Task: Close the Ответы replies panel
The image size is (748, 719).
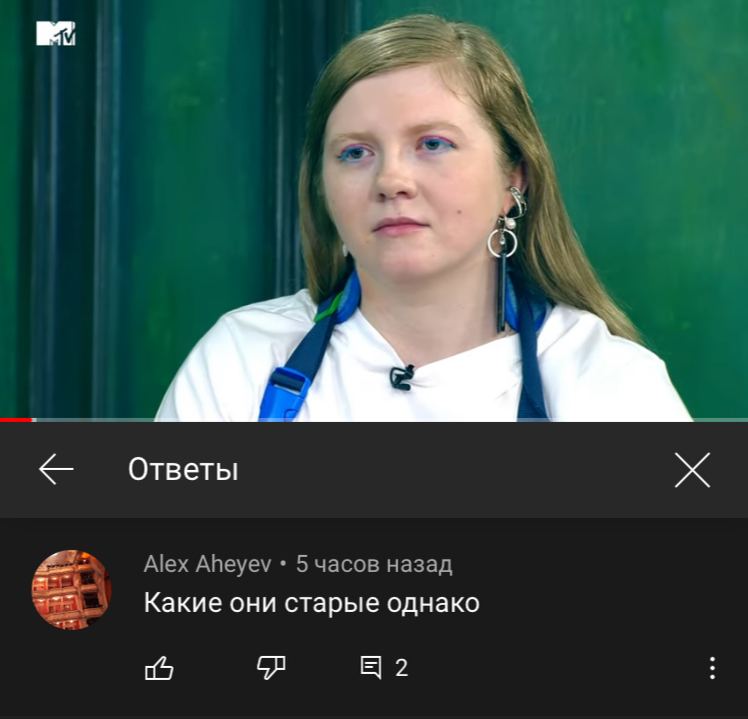Action: click(x=692, y=470)
